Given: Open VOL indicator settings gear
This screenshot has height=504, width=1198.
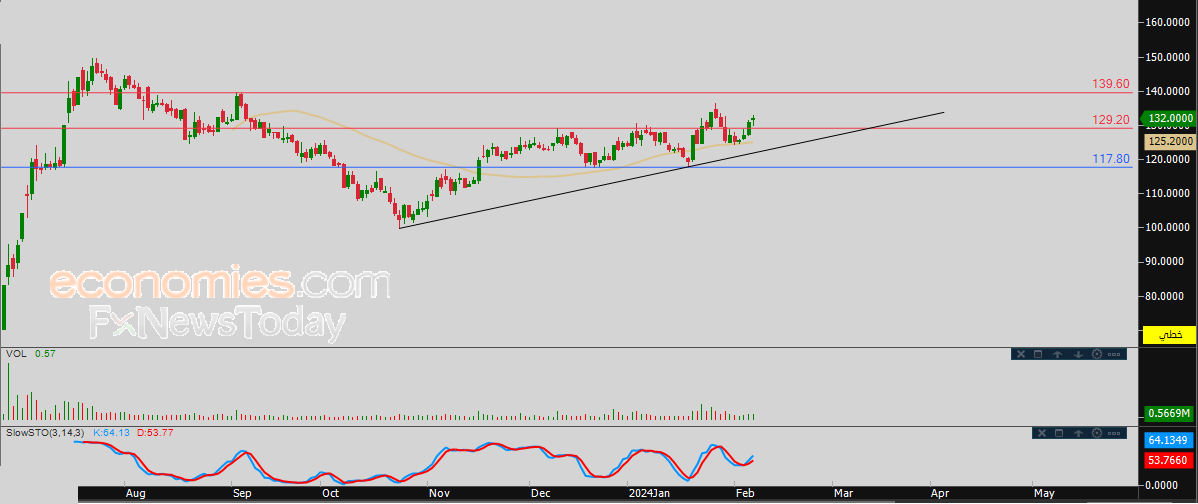Looking at the screenshot, I should coord(1097,354).
